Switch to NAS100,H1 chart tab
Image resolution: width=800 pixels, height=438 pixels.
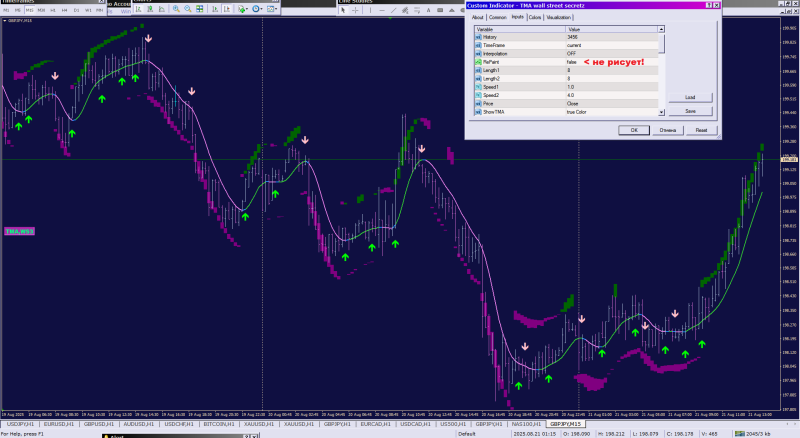526,424
